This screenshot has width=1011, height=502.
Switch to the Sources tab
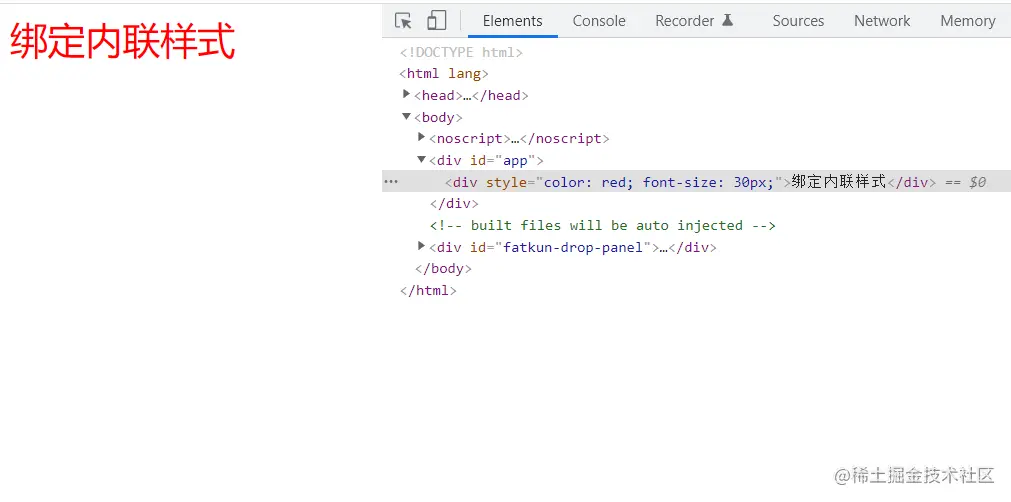click(x=798, y=21)
